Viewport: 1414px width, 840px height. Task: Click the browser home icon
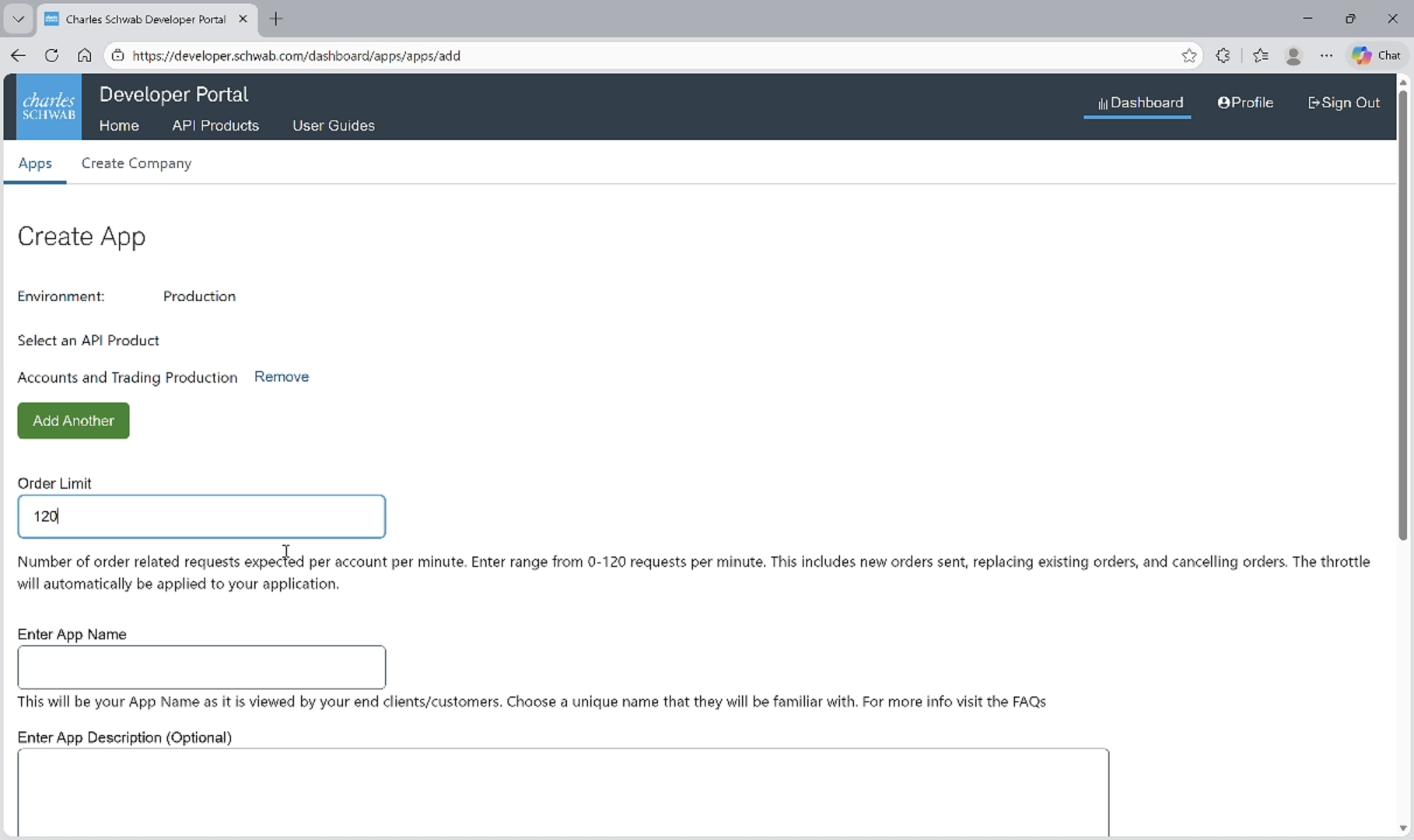85,55
